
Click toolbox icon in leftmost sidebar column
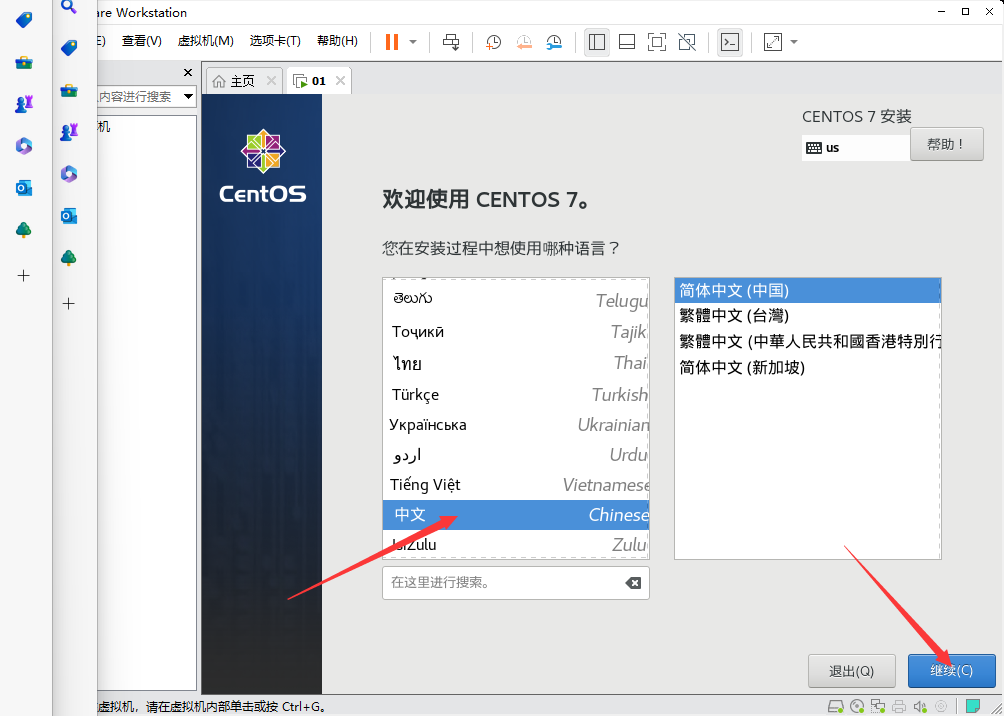(24, 62)
